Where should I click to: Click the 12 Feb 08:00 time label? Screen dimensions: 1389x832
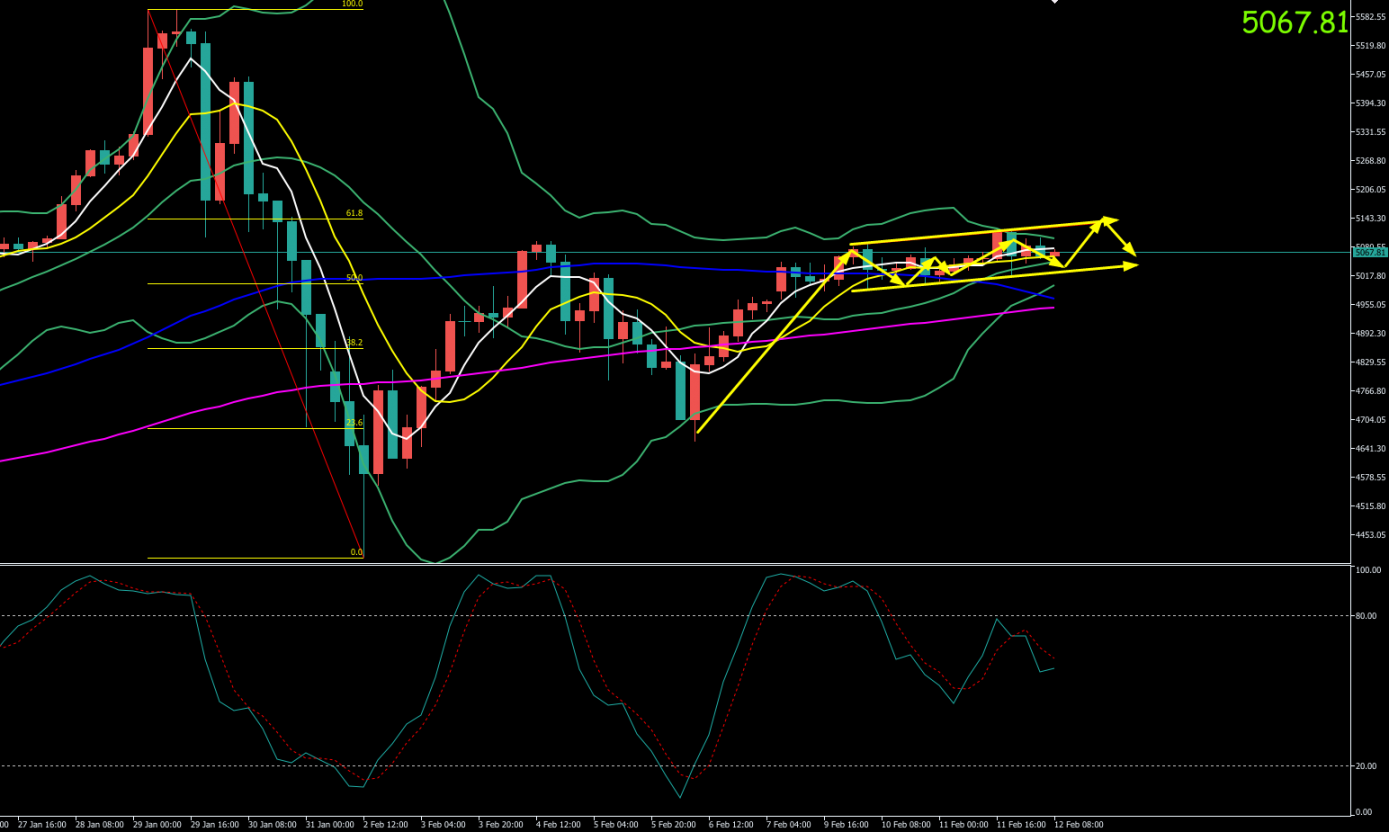[x=1079, y=825]
